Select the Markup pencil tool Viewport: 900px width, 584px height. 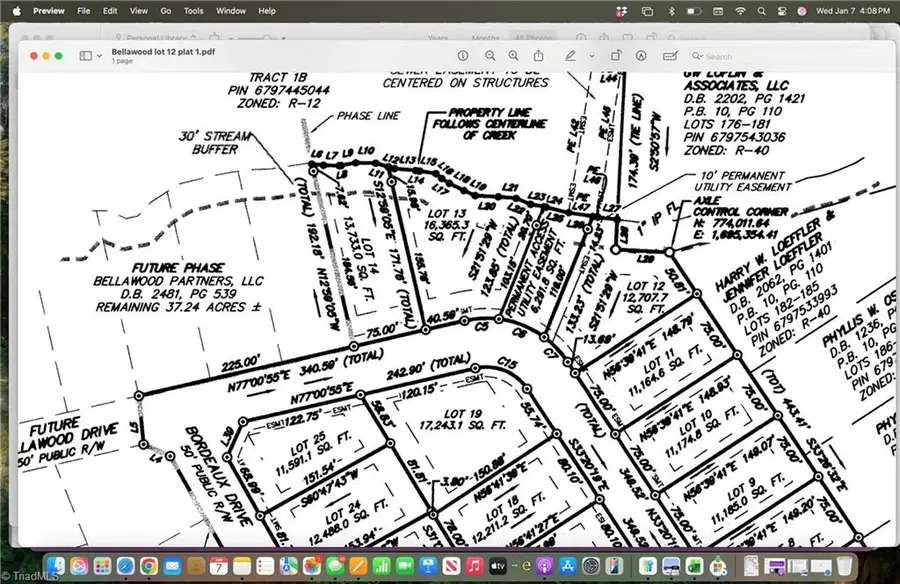570,55
